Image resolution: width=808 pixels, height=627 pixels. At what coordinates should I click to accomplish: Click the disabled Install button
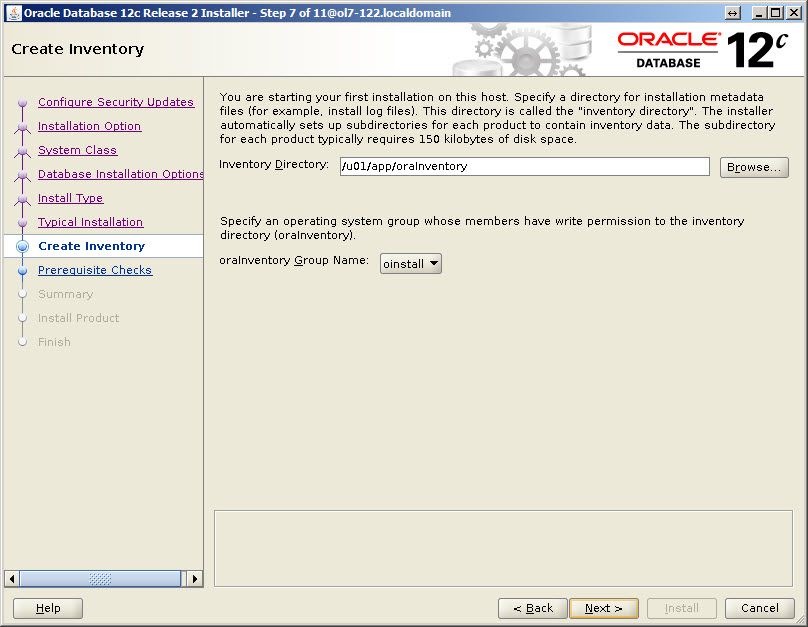click(681, 608)
